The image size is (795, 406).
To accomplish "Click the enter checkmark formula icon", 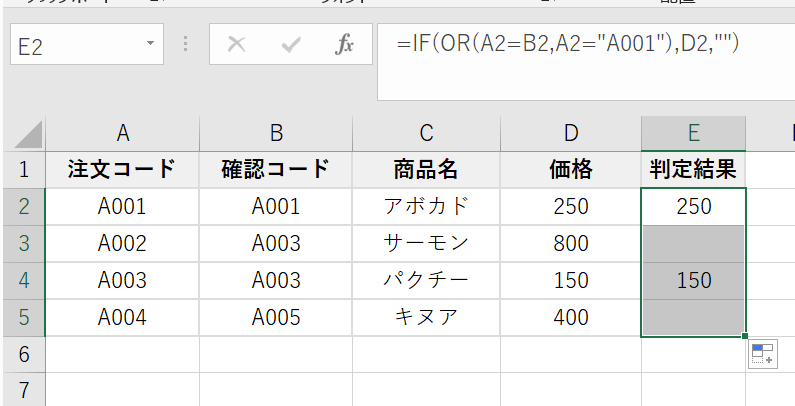I will coord(291,45).
